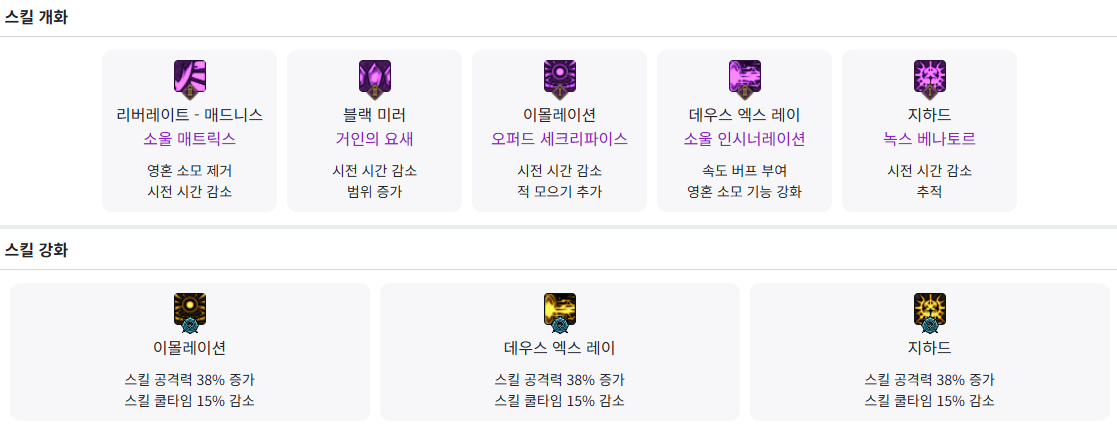The image size is (1117, 427).
Task: Open the 거인의 요새 link
Action: coord(375,139)
